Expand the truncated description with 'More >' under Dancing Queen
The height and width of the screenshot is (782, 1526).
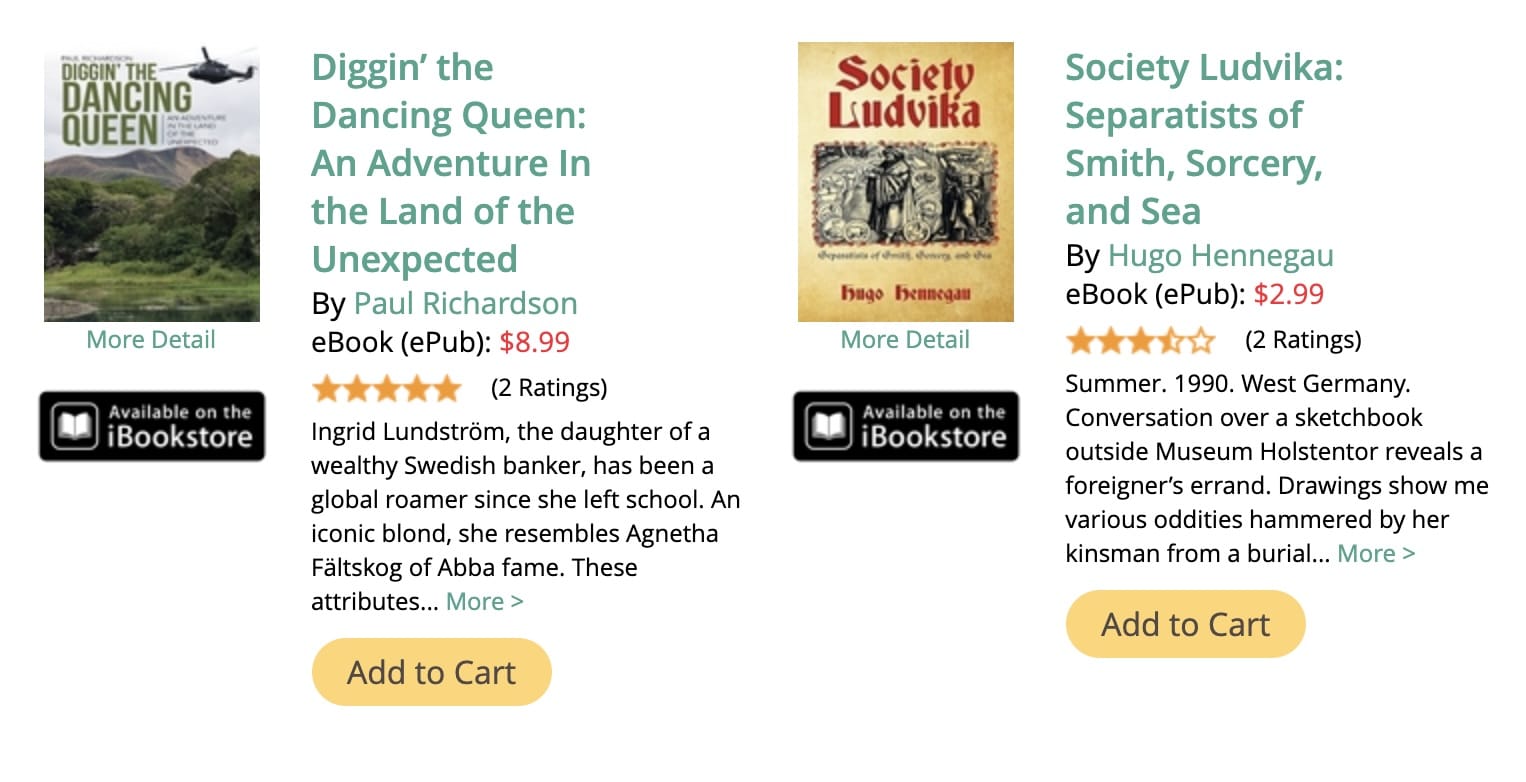point(484,601)
